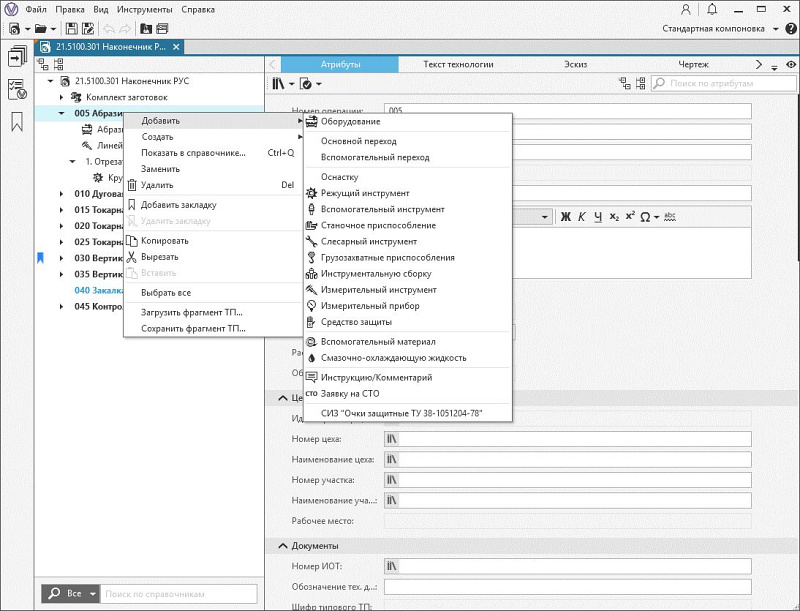800x611 pixels.
Task: Toggle superscript x² formatting
Action: click(630, 217)
